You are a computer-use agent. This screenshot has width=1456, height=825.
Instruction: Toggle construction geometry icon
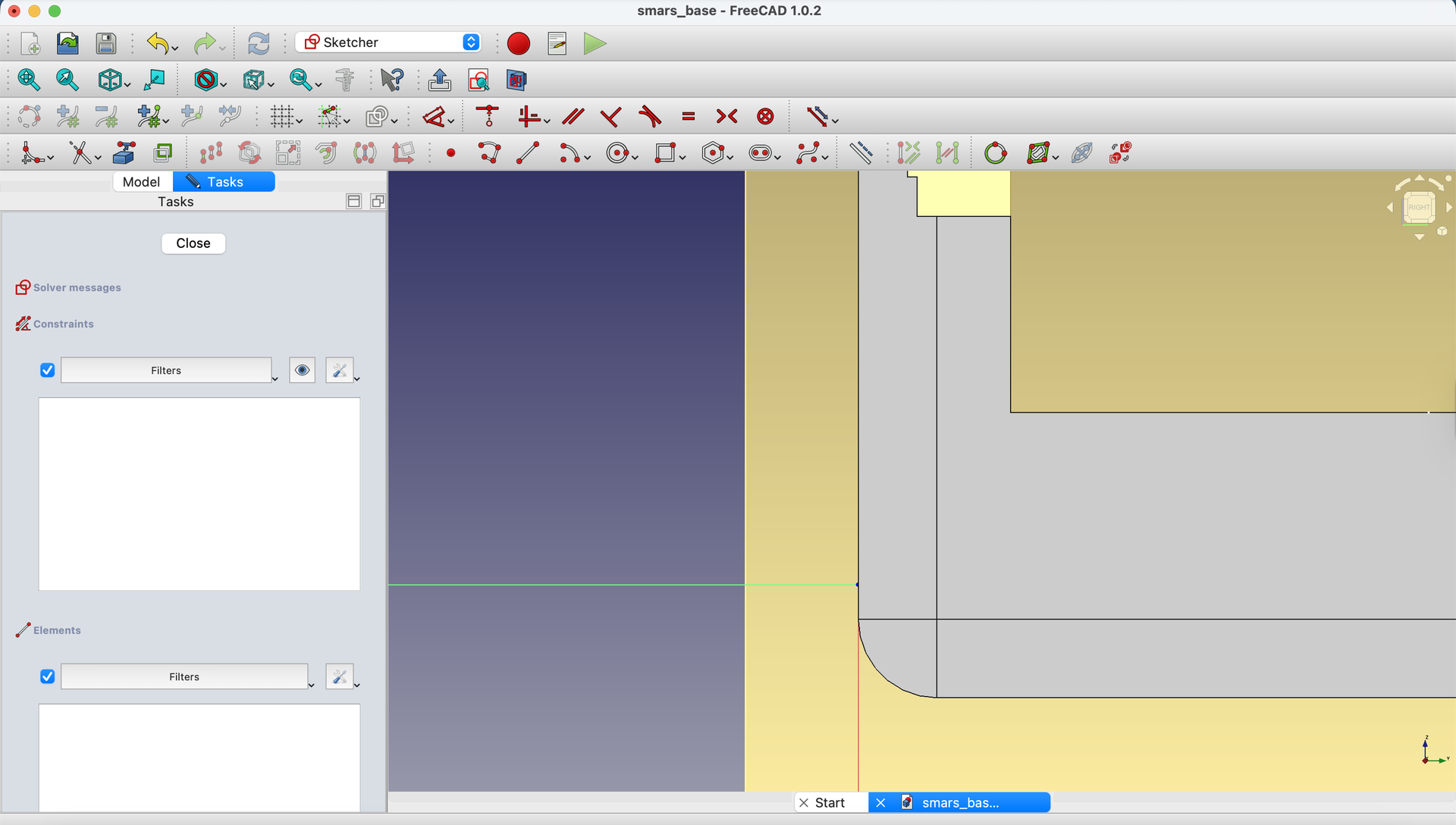[861, 153]
